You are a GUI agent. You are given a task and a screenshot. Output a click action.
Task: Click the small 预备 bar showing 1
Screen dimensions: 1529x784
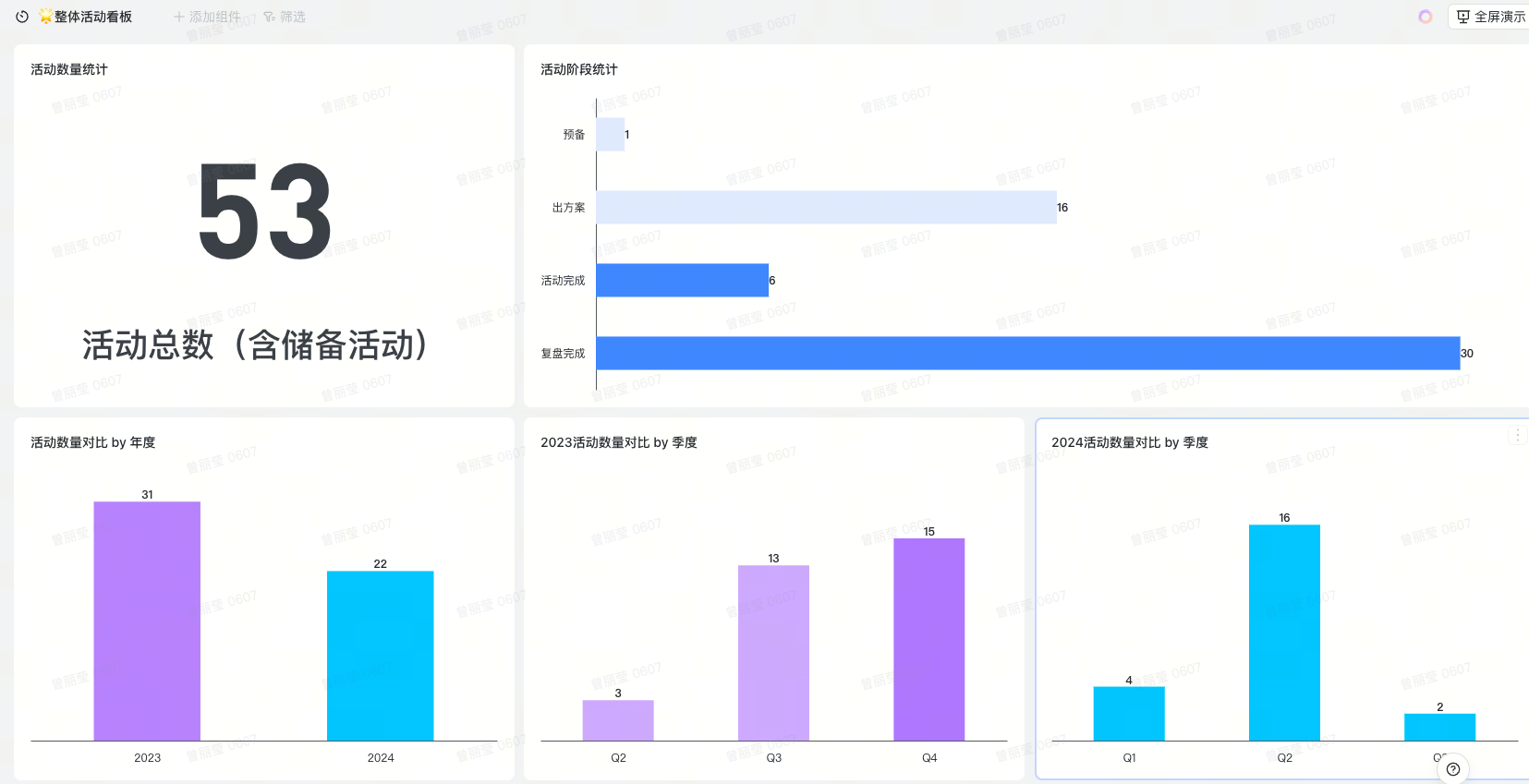point(610,134)
